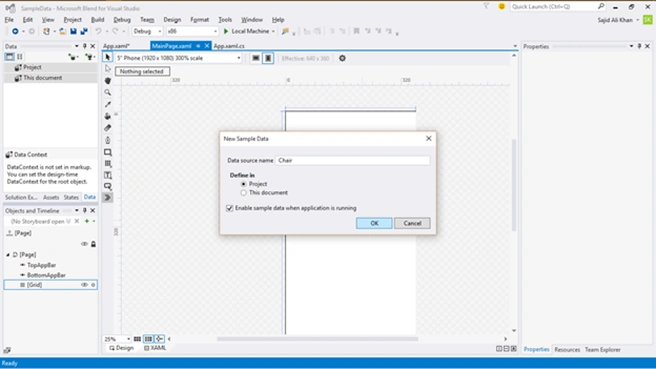Click the feedback smiley icon

pos(501,6)
